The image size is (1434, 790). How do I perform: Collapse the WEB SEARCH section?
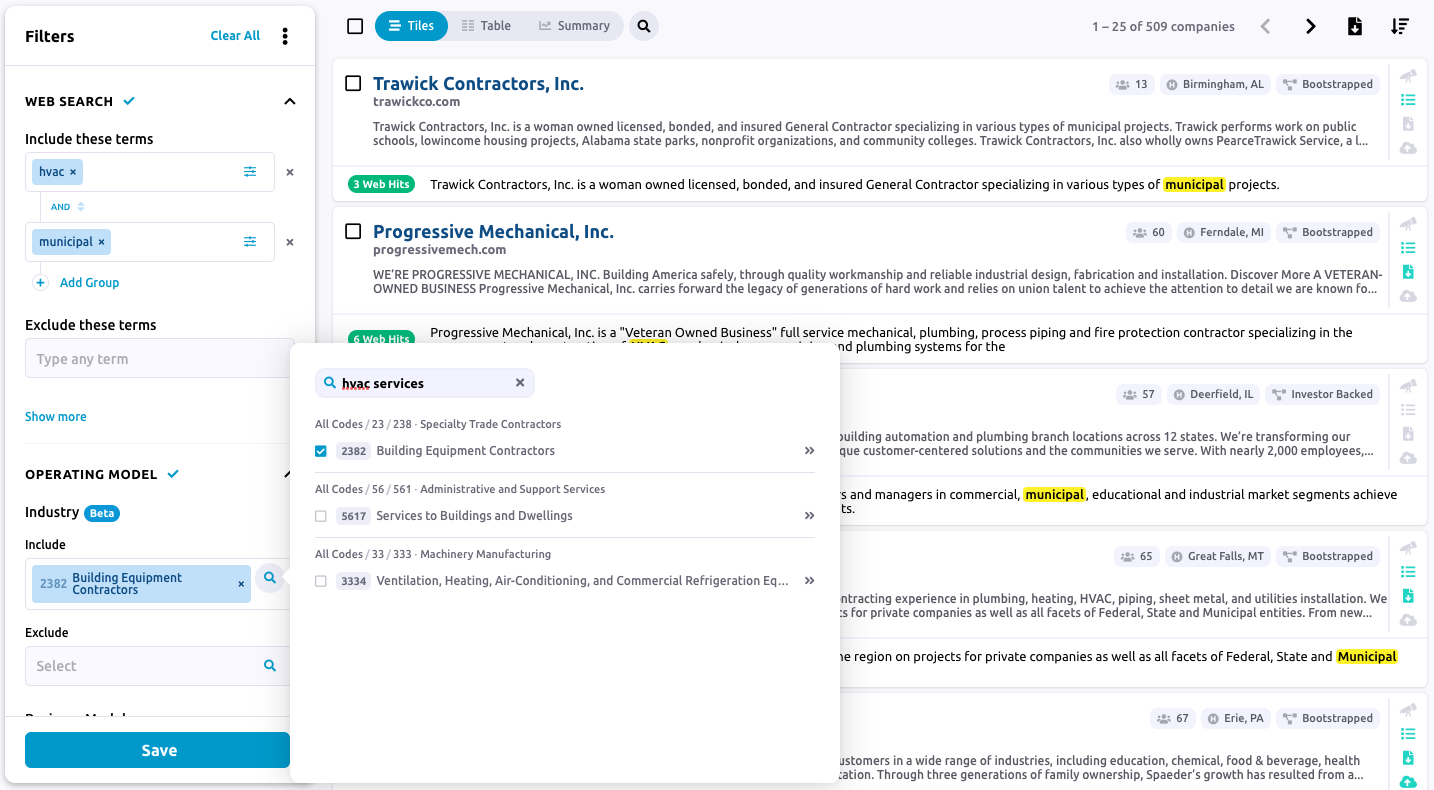(x=290, y=101)
